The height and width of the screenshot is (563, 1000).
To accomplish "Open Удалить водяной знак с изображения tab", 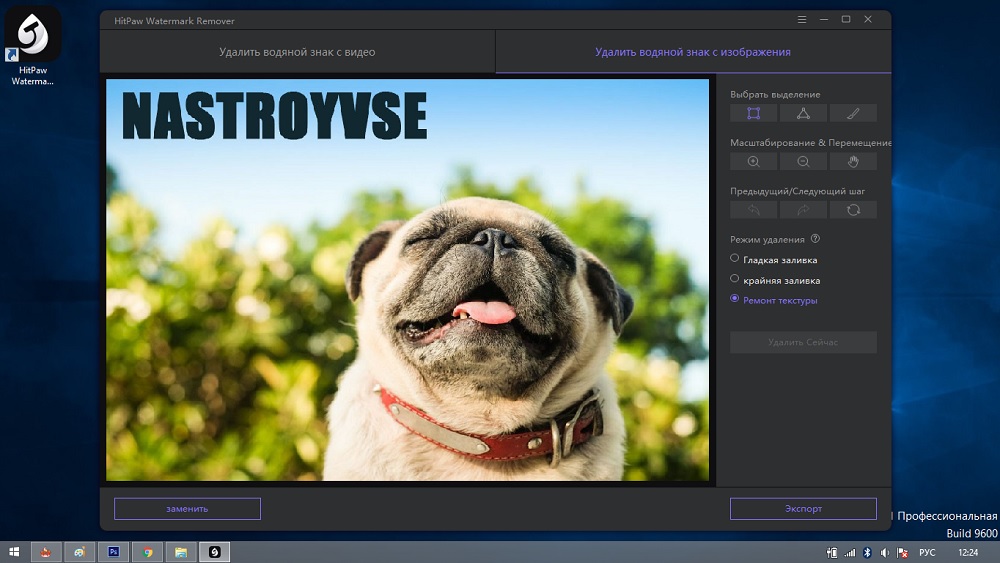I will (692, 52).
